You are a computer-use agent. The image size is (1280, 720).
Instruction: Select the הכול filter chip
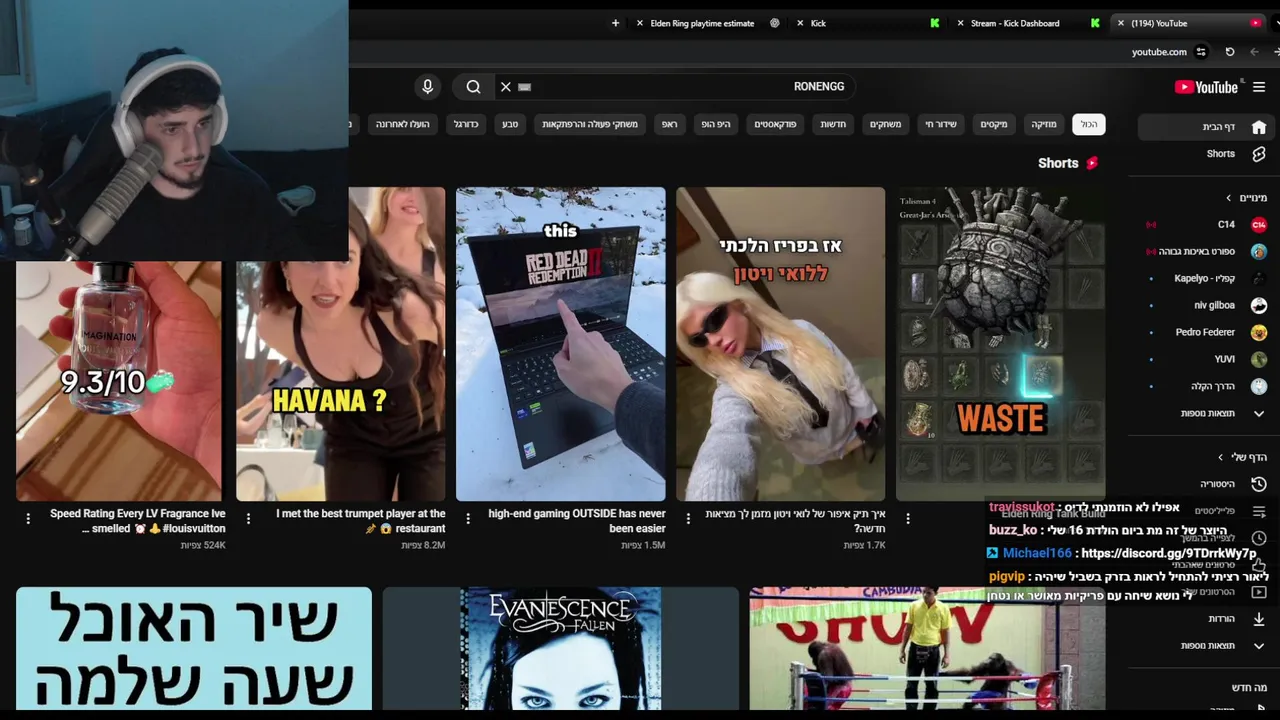tap(1089, 124)
